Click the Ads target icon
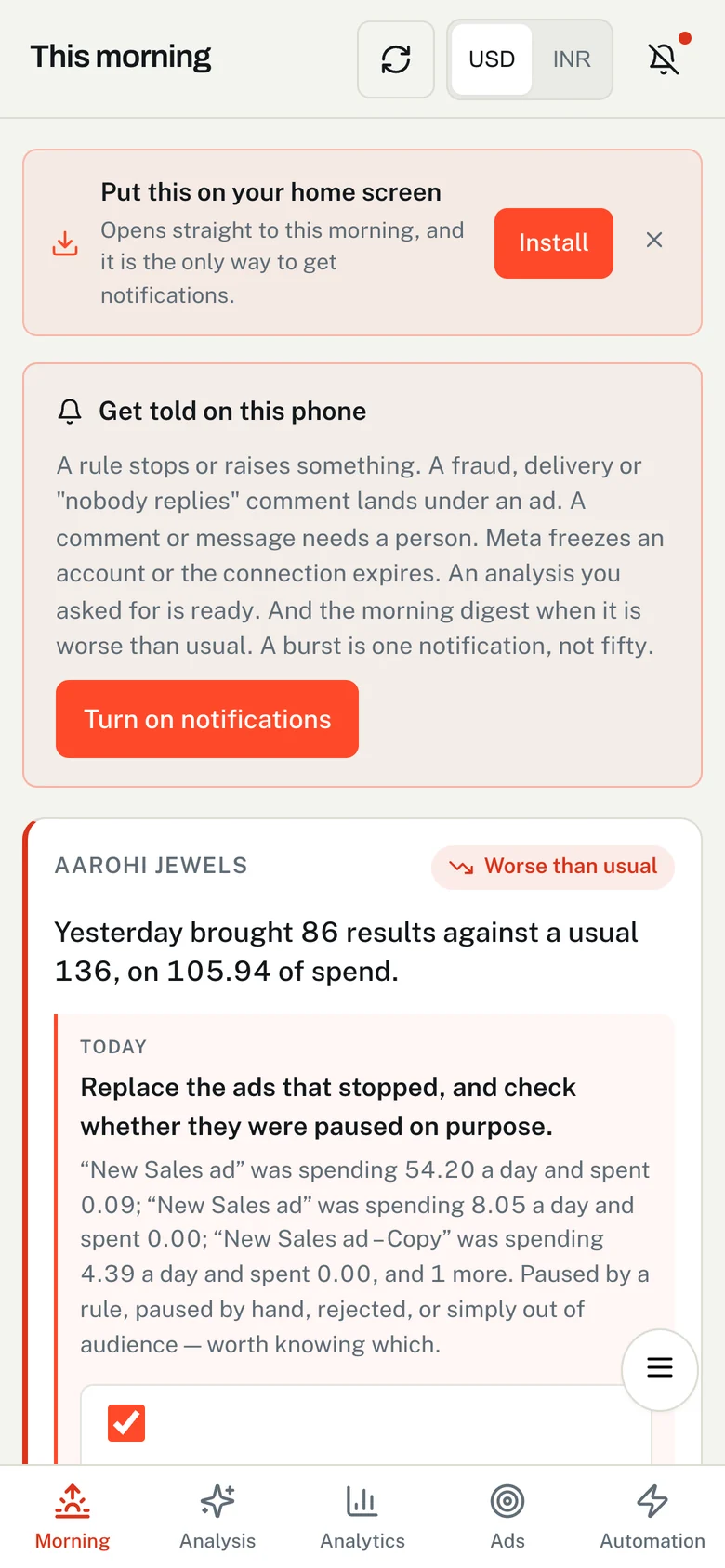 [507, 1500]
